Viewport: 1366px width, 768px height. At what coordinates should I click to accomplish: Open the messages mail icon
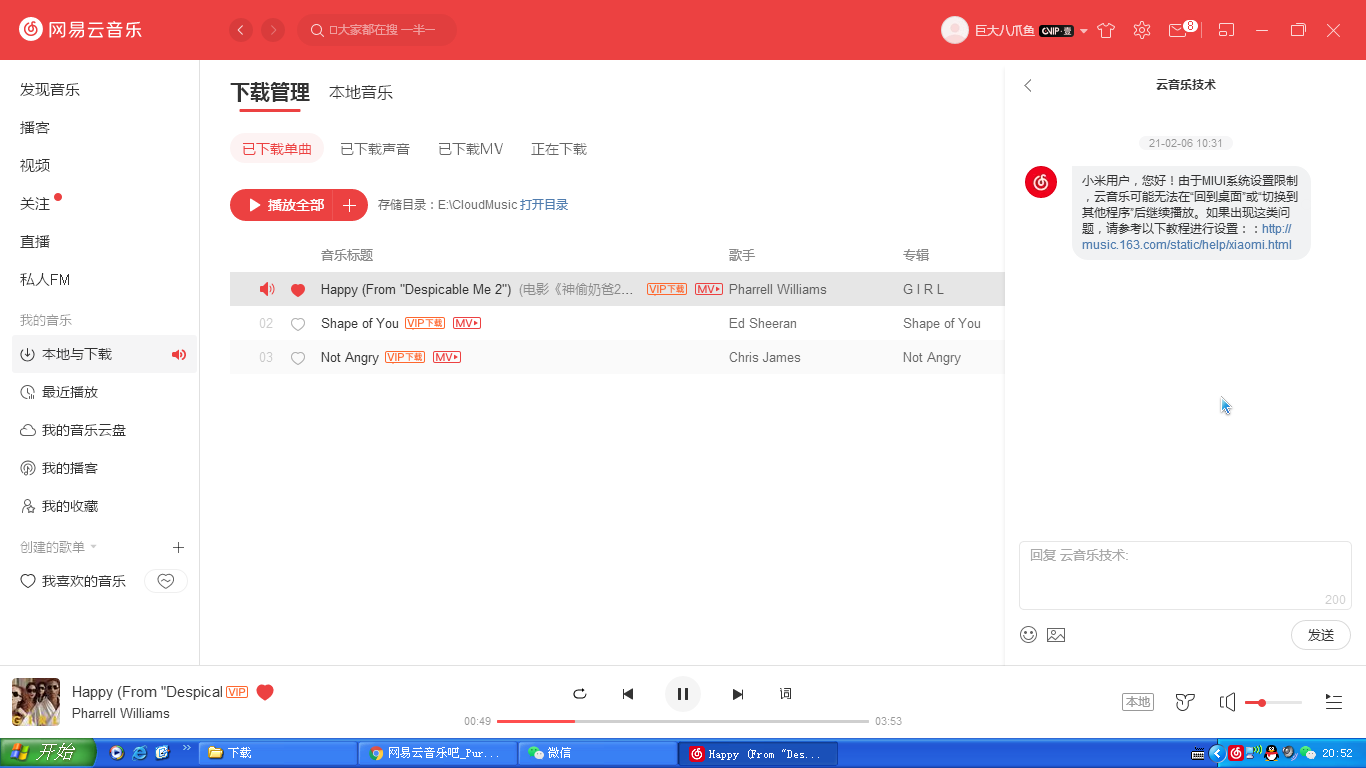coord(1178,30)
